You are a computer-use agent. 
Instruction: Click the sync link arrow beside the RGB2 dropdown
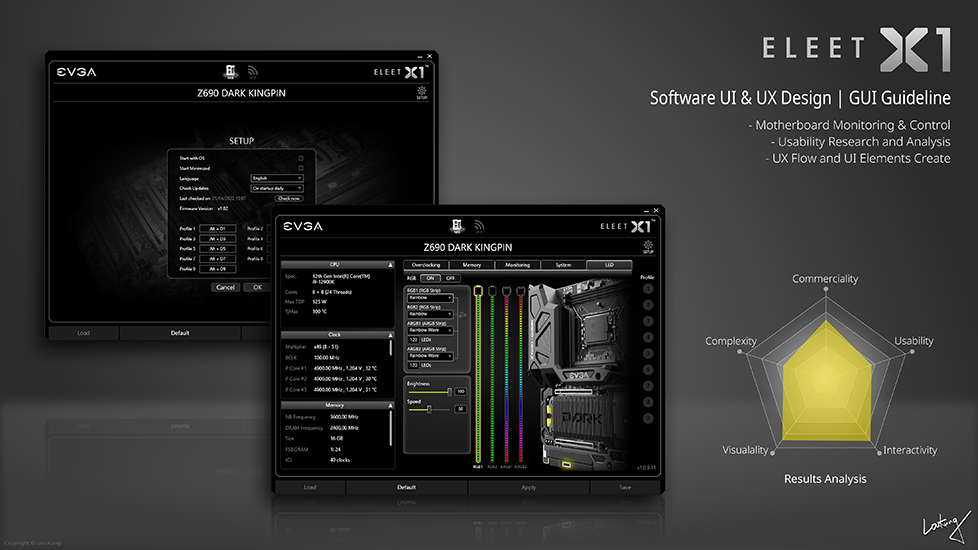tap(462, 315)
